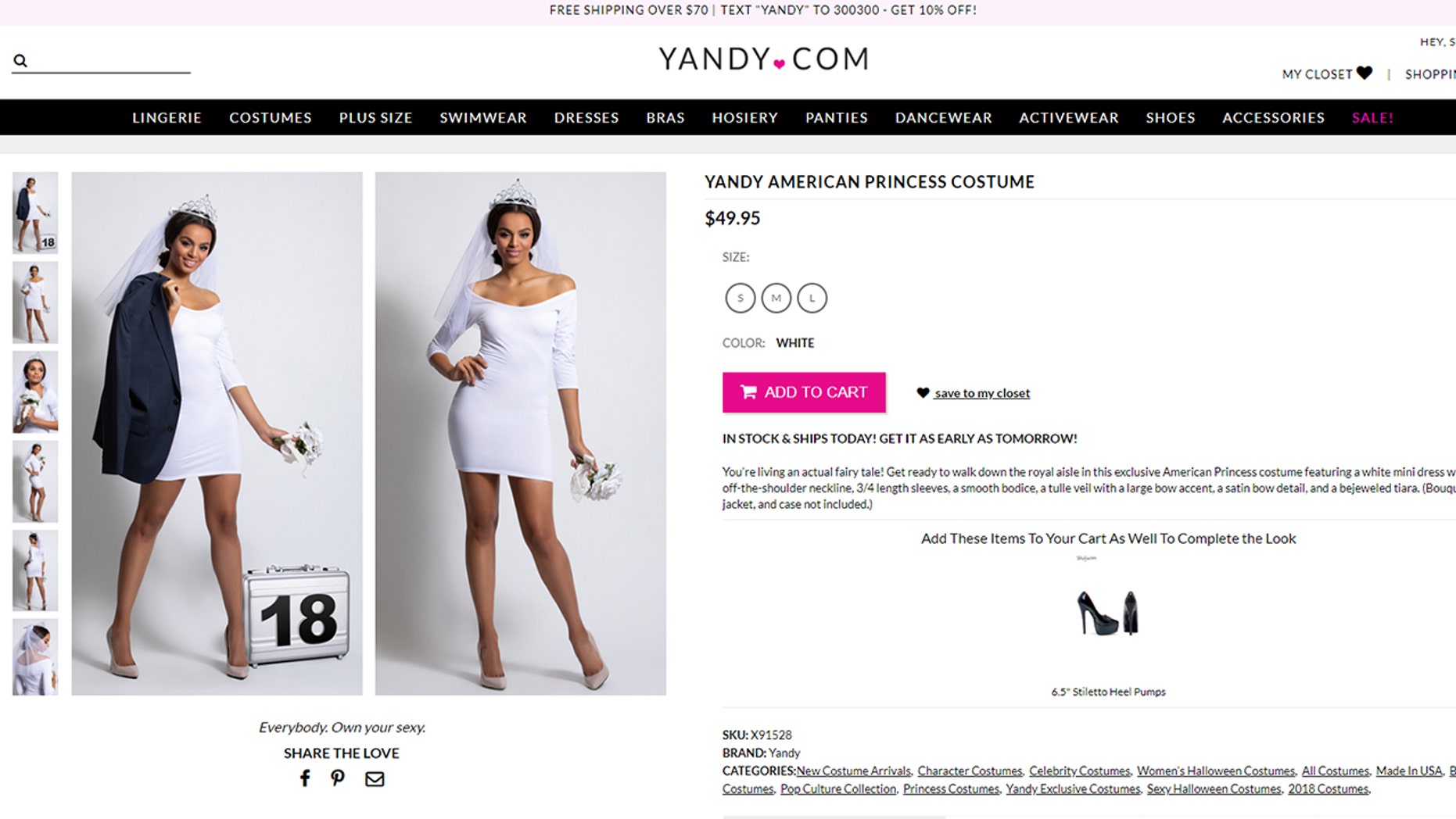Open the Lingerie menu
1456x819 pixels.
click(x=167, y=117)
